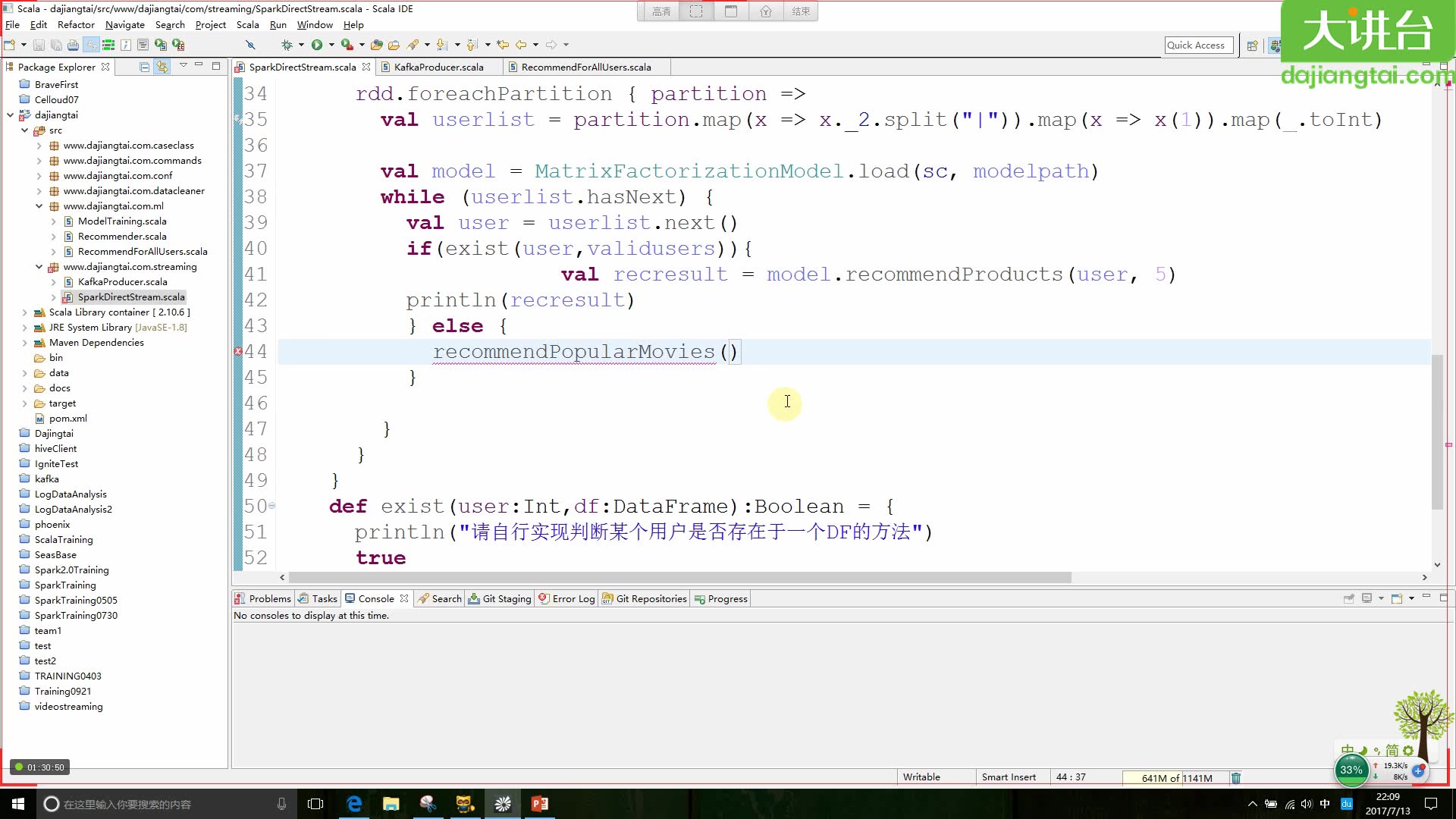The width and height of the screenshot is (1456, 819).
Task: Toggle code folding on line 50
Action: coord(271,506)
